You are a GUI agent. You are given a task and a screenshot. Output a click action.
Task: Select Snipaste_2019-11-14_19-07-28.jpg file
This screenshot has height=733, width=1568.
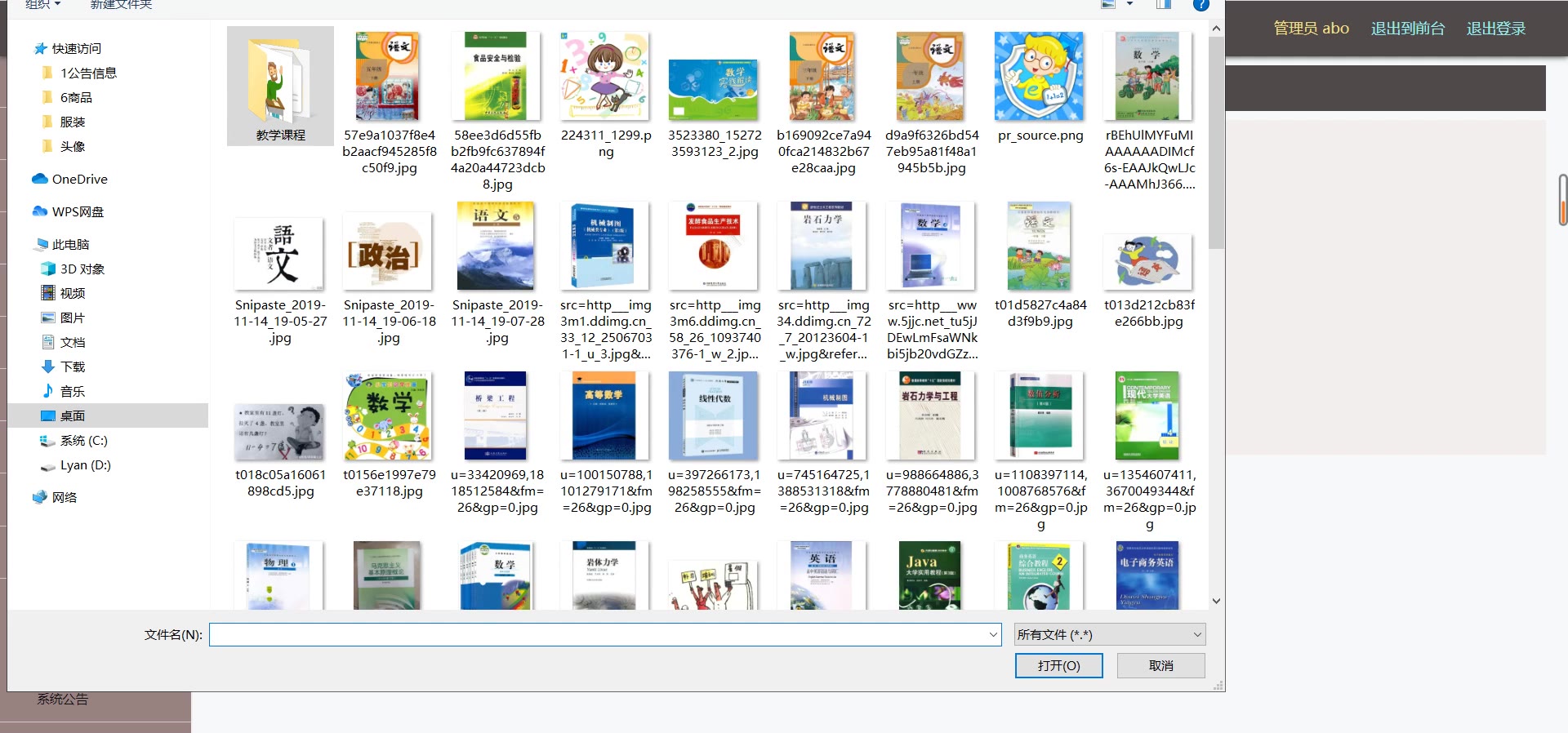point(497,273)
